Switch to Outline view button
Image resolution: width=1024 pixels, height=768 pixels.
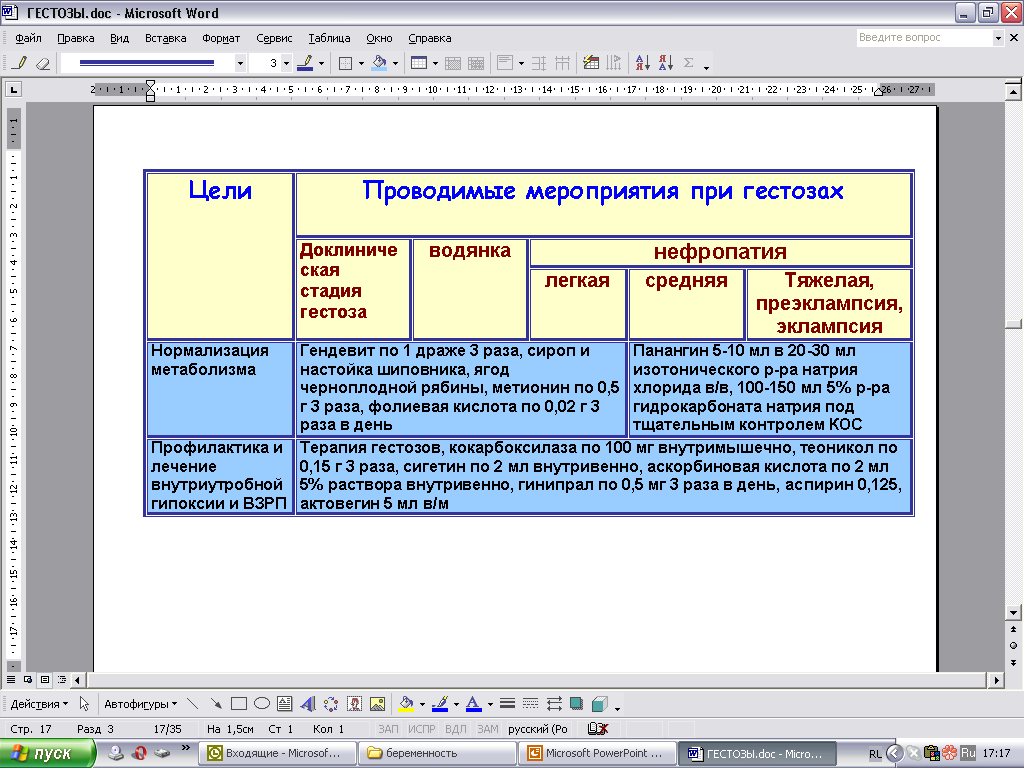(62, 680)
